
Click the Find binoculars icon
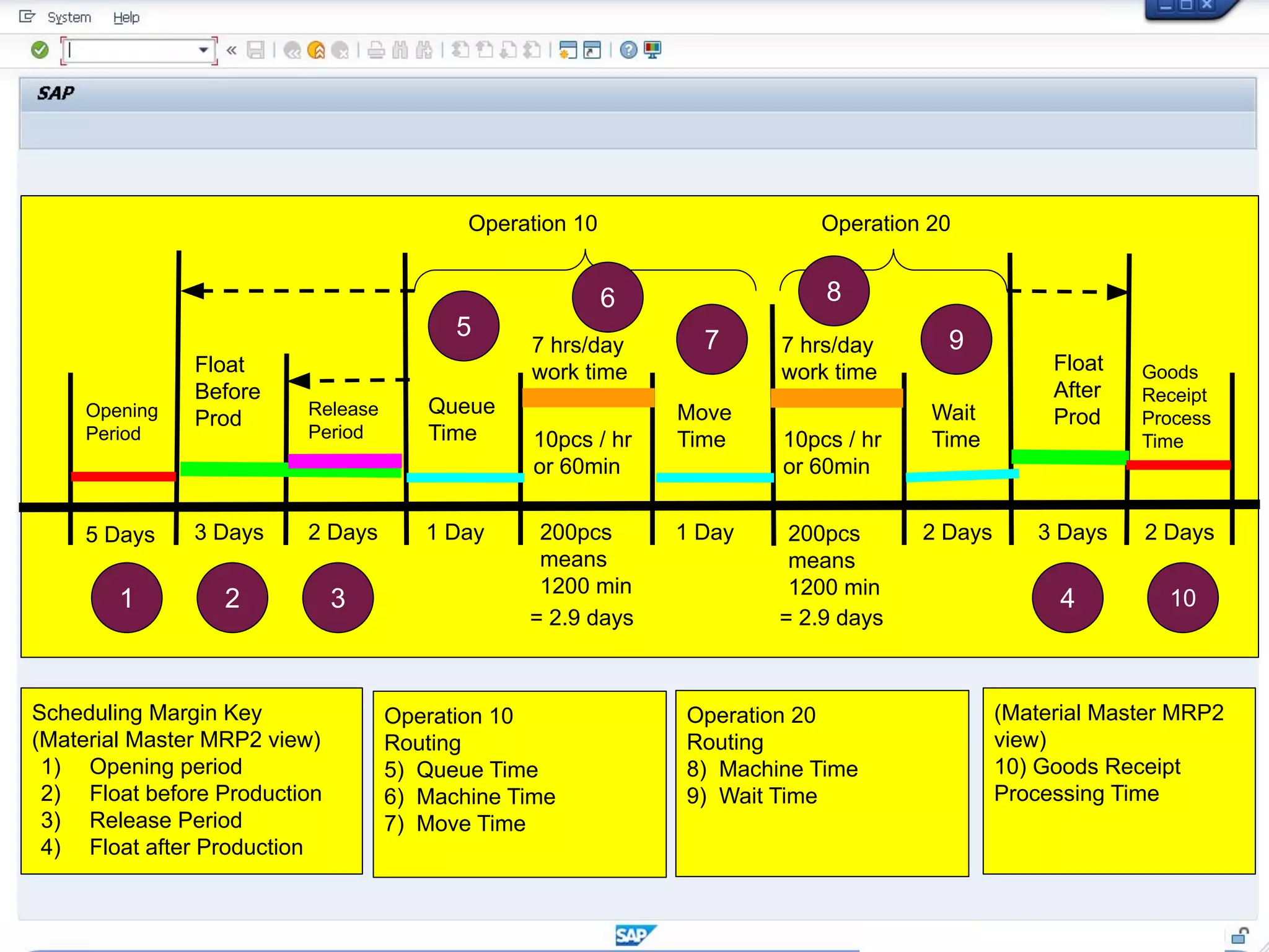pos(400,50)
